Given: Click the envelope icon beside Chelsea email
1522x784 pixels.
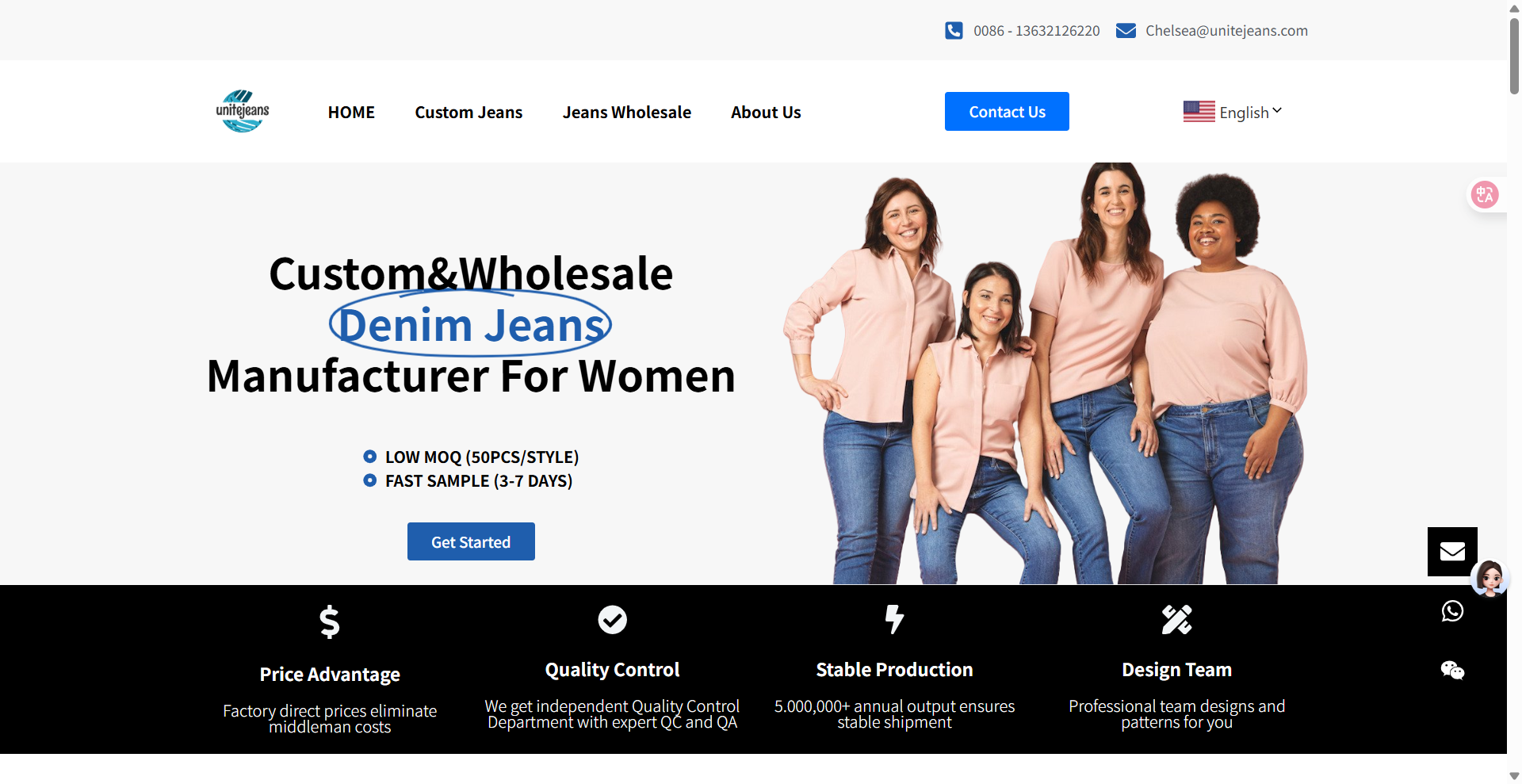Looking at the screenshot, I should (1126, 31).
